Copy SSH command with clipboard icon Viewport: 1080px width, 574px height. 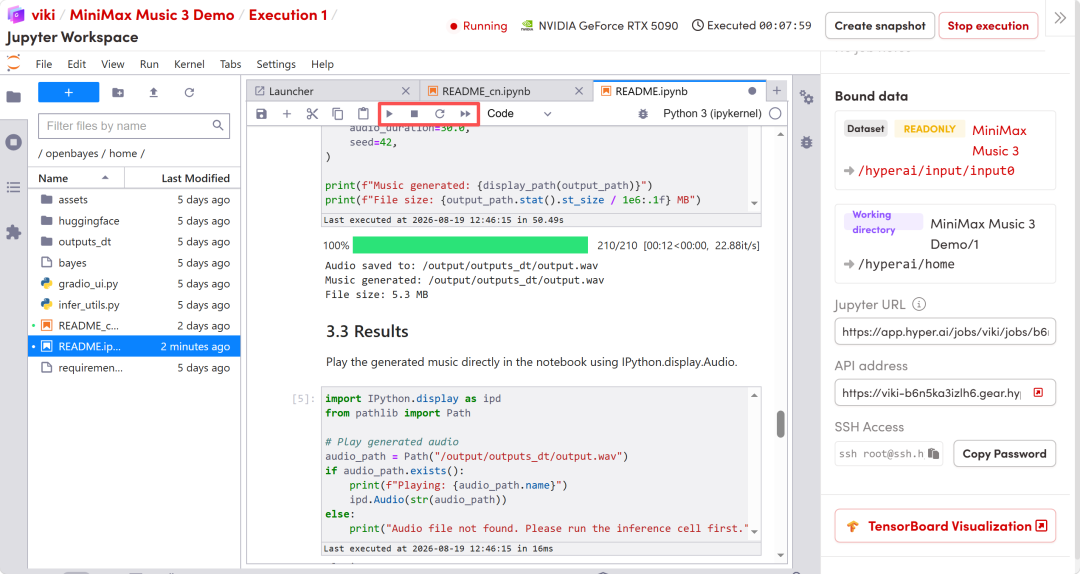pos(933,453)
